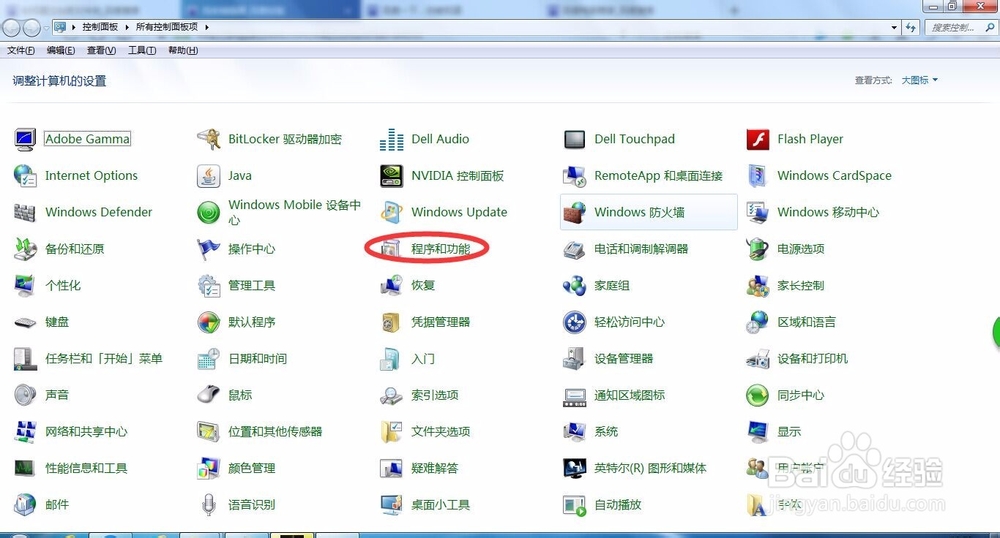Open the 操作中心 flag icon
Viewport: 1000px width, 538px height.
(x=209, y=249)
